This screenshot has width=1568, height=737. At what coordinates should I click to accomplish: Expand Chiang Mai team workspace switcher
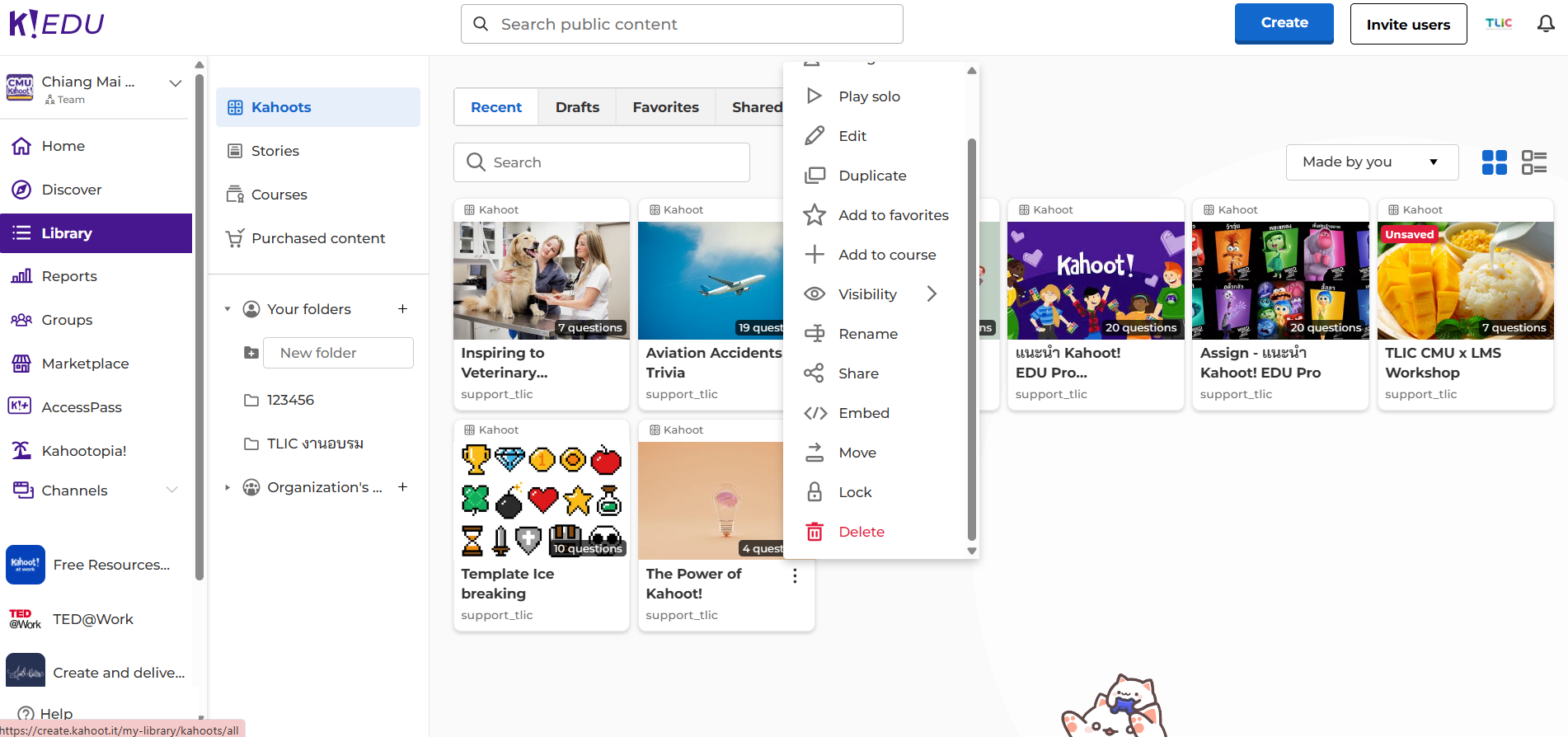pyautogui.click(x=175, y=83)
